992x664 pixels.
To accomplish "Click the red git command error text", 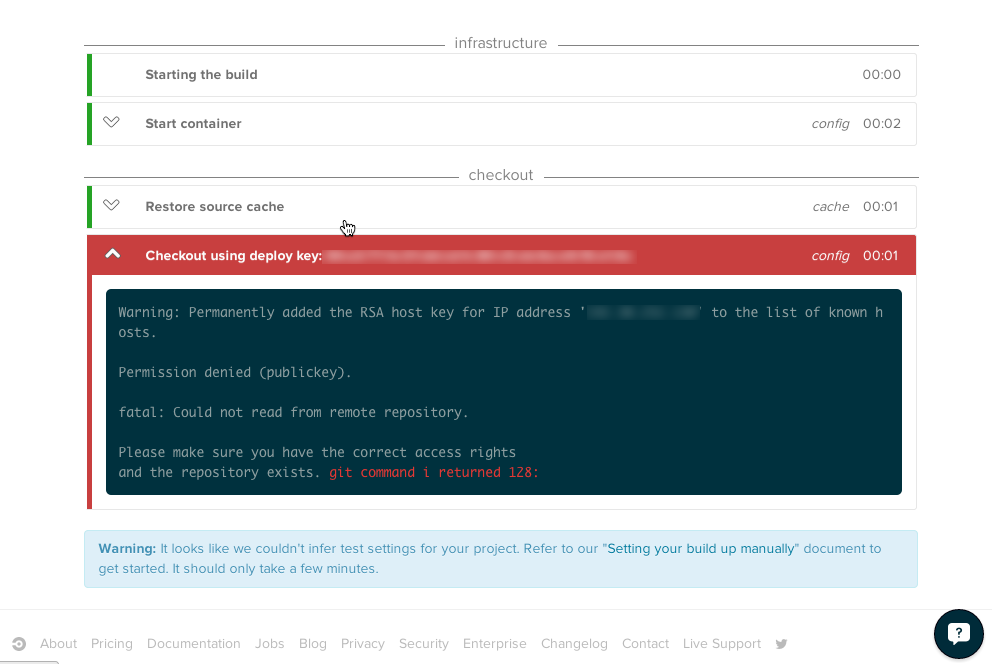I will tap(434, 472).
